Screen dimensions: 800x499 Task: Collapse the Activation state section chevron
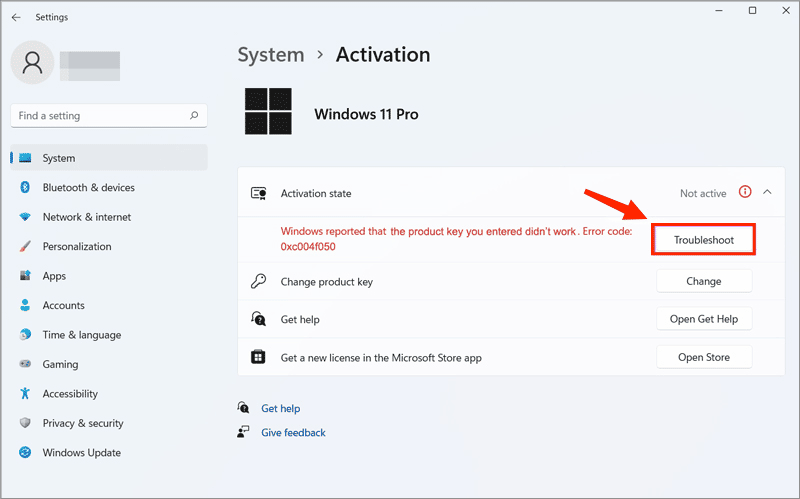pos(767,192)
